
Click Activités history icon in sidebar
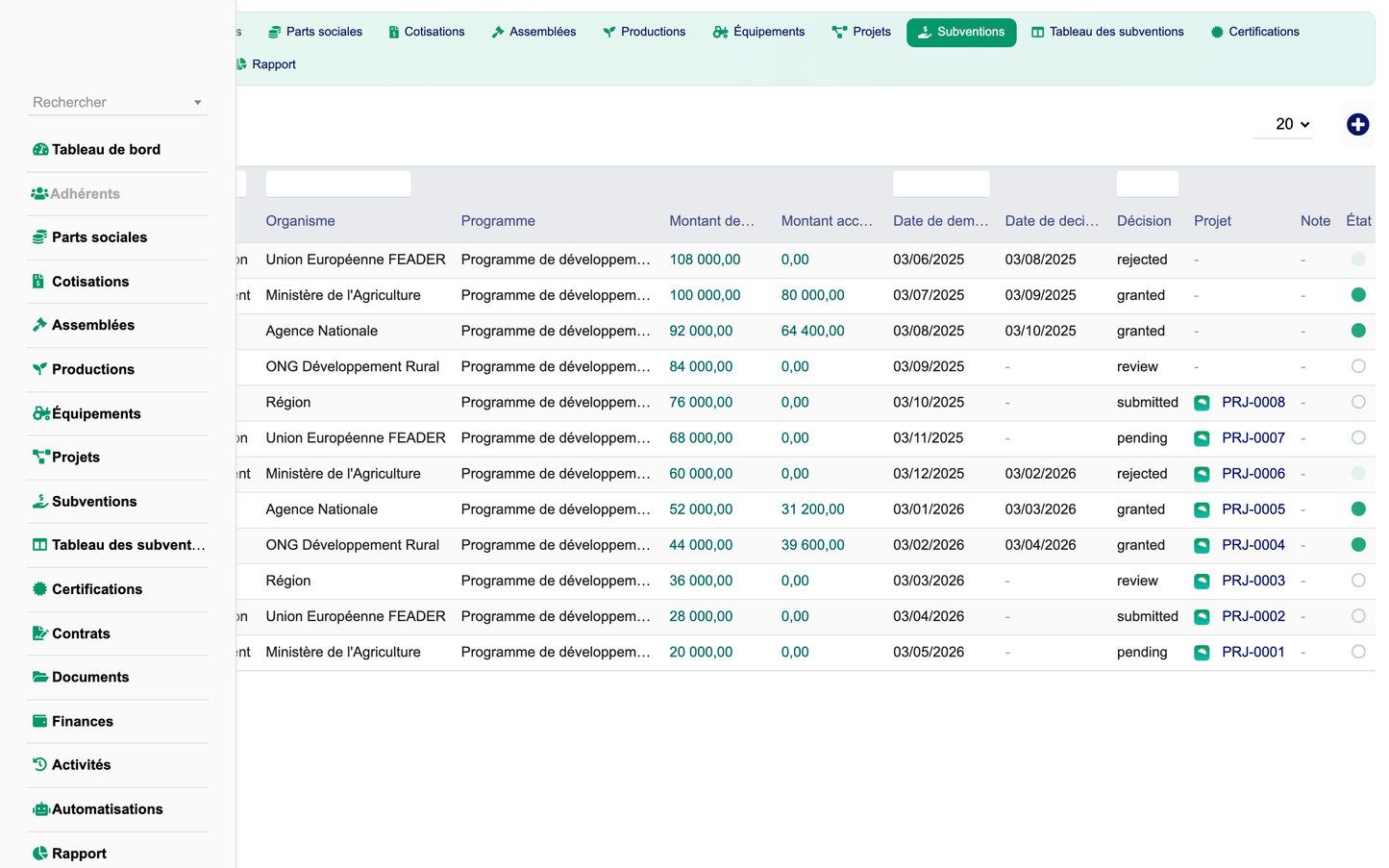pyautogui.click(x=39, y=764)
